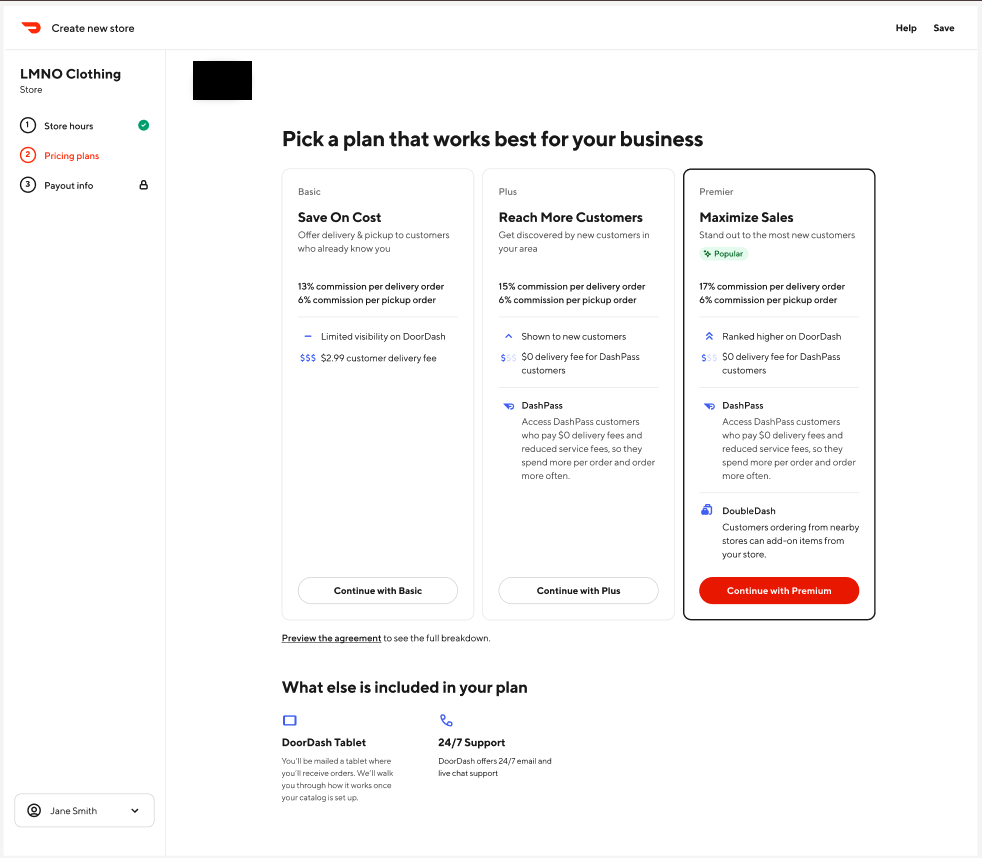
Task: Open the Preview the agreement link
Action: click(x=331, y=638)
